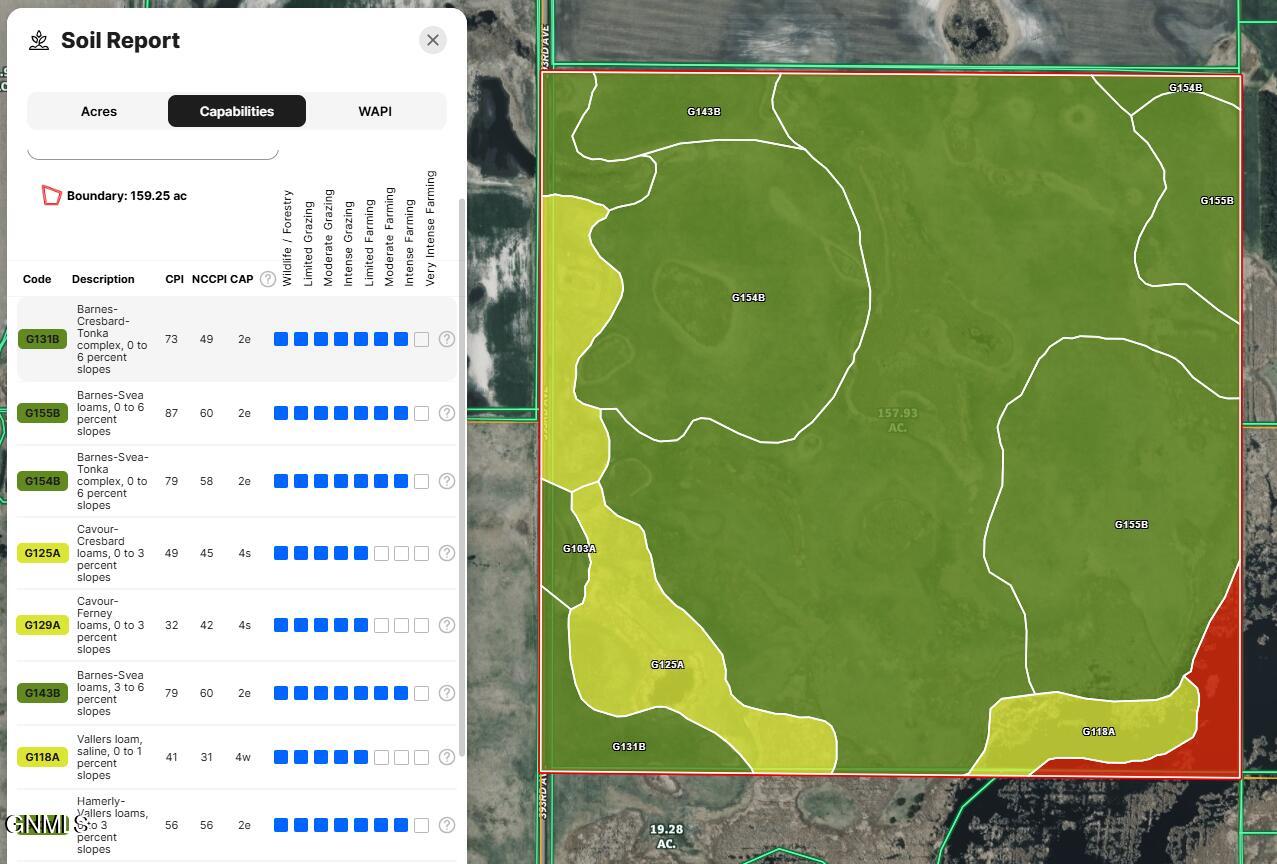The width and height of the screenshot is (1277, 864).
Task: Click the G131B soil code badge
Action: pyautogui.click(x=42, y=339)
